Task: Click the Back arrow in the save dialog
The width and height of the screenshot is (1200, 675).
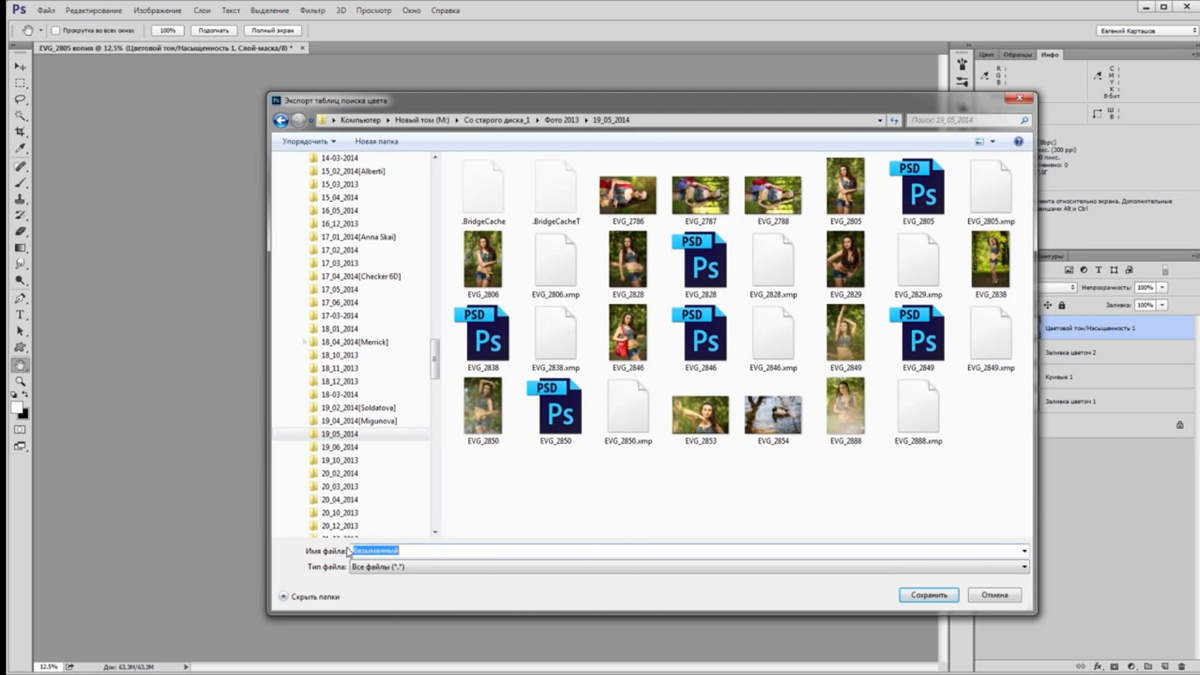Action: tap(281, 120)
